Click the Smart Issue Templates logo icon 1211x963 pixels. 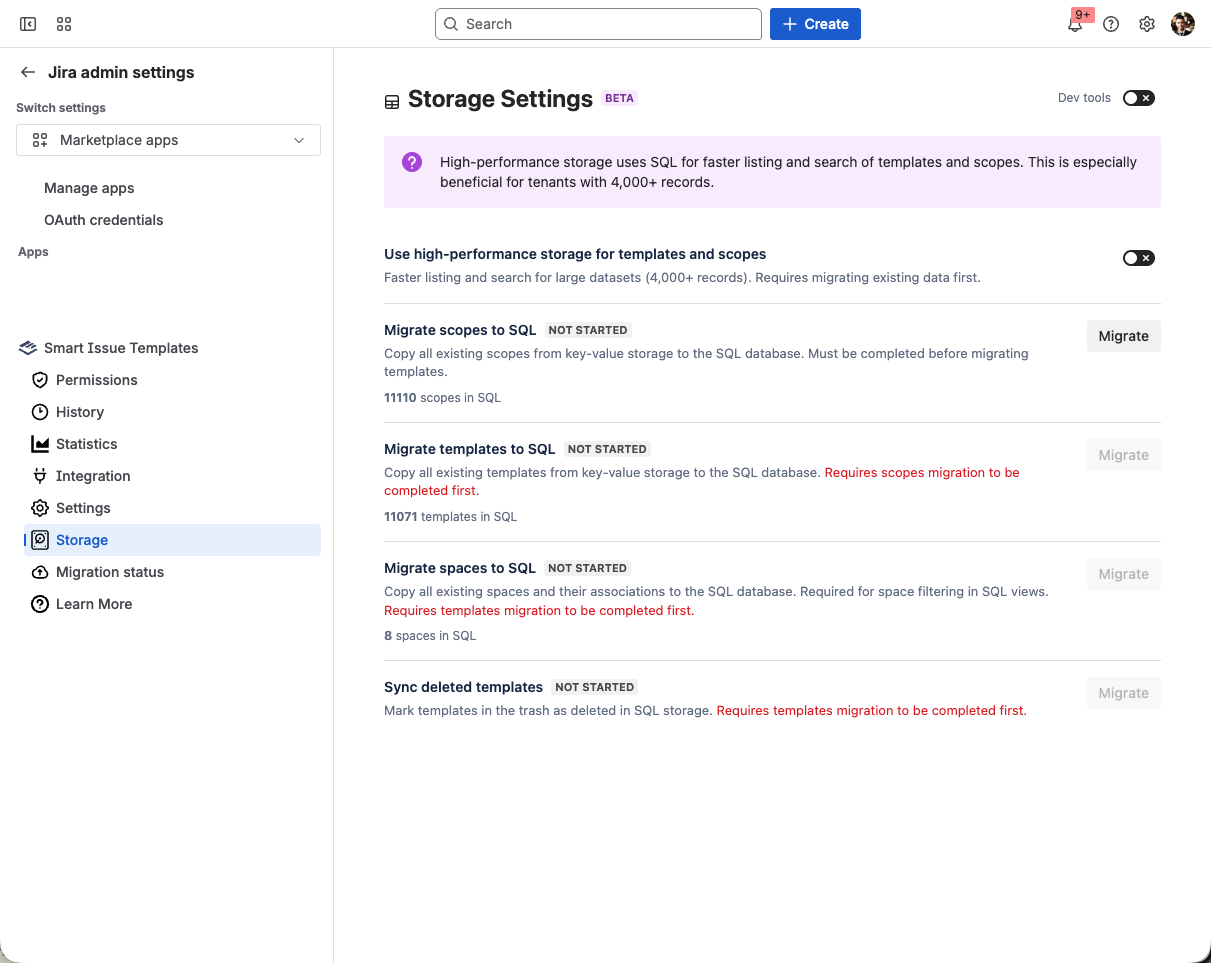click(28, 348)
